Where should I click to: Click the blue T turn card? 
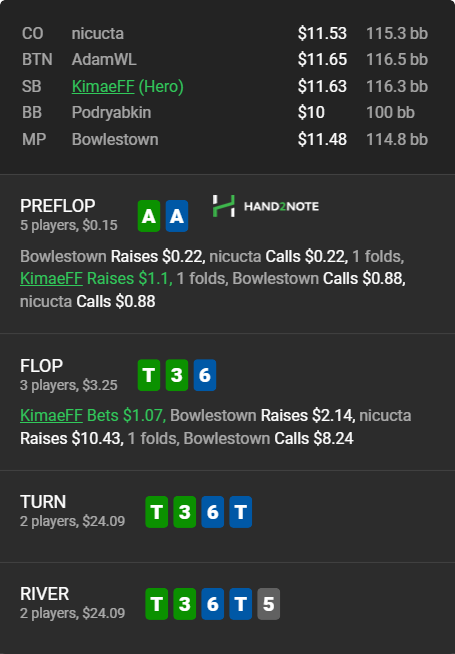(241, 512)
